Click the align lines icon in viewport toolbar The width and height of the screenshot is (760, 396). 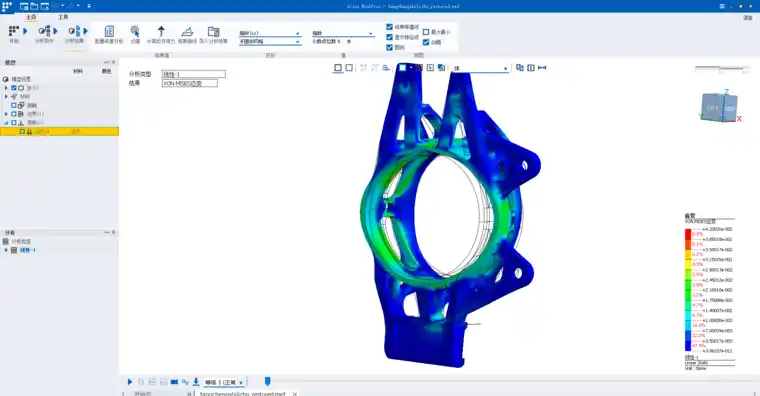(x=386, y=68)
